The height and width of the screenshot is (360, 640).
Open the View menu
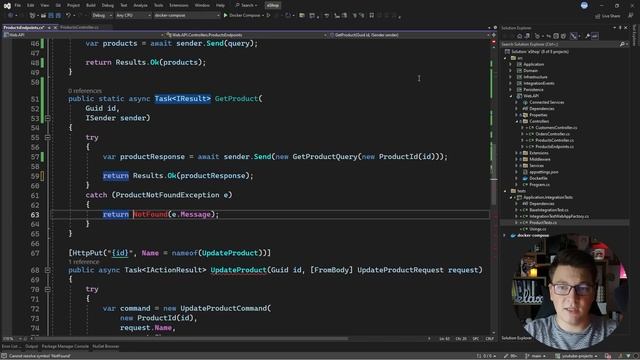tap(44, 5)
